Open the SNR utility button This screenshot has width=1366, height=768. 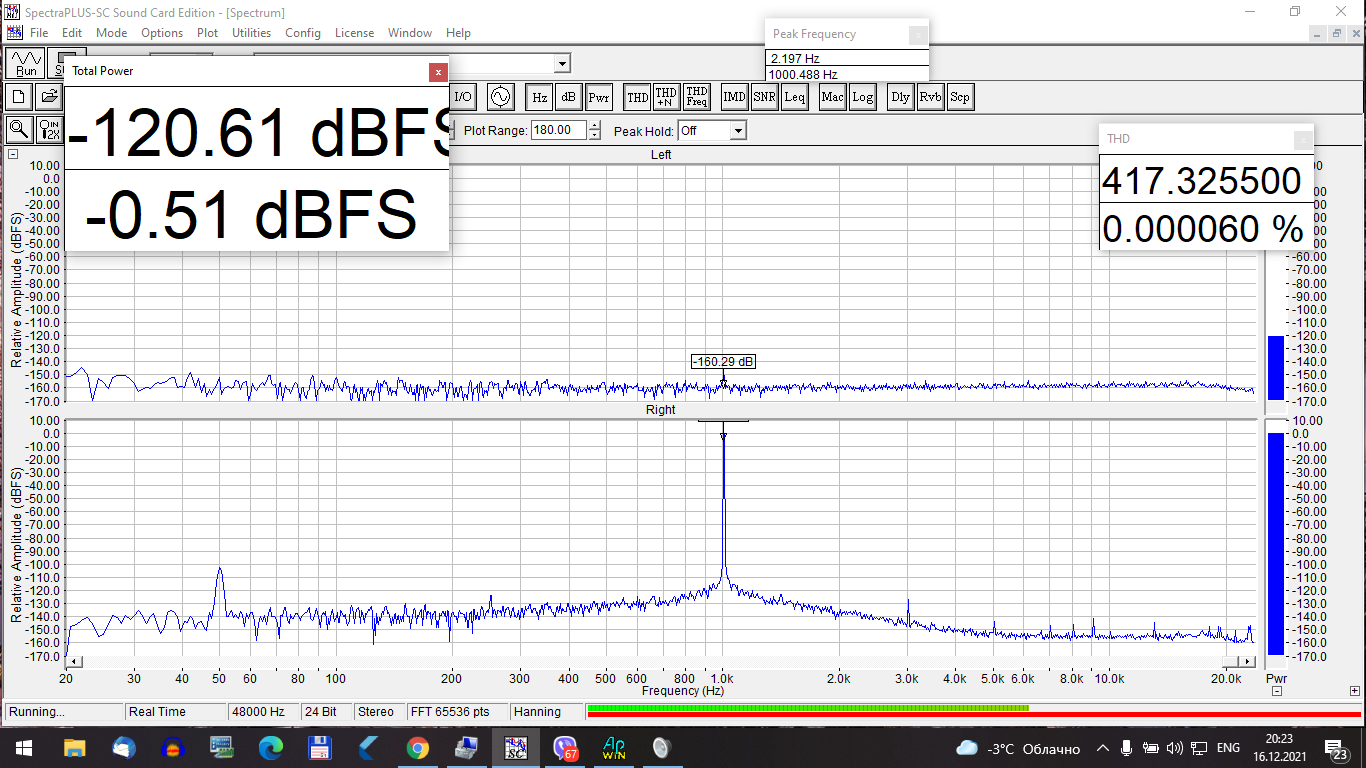click(764, 97)
